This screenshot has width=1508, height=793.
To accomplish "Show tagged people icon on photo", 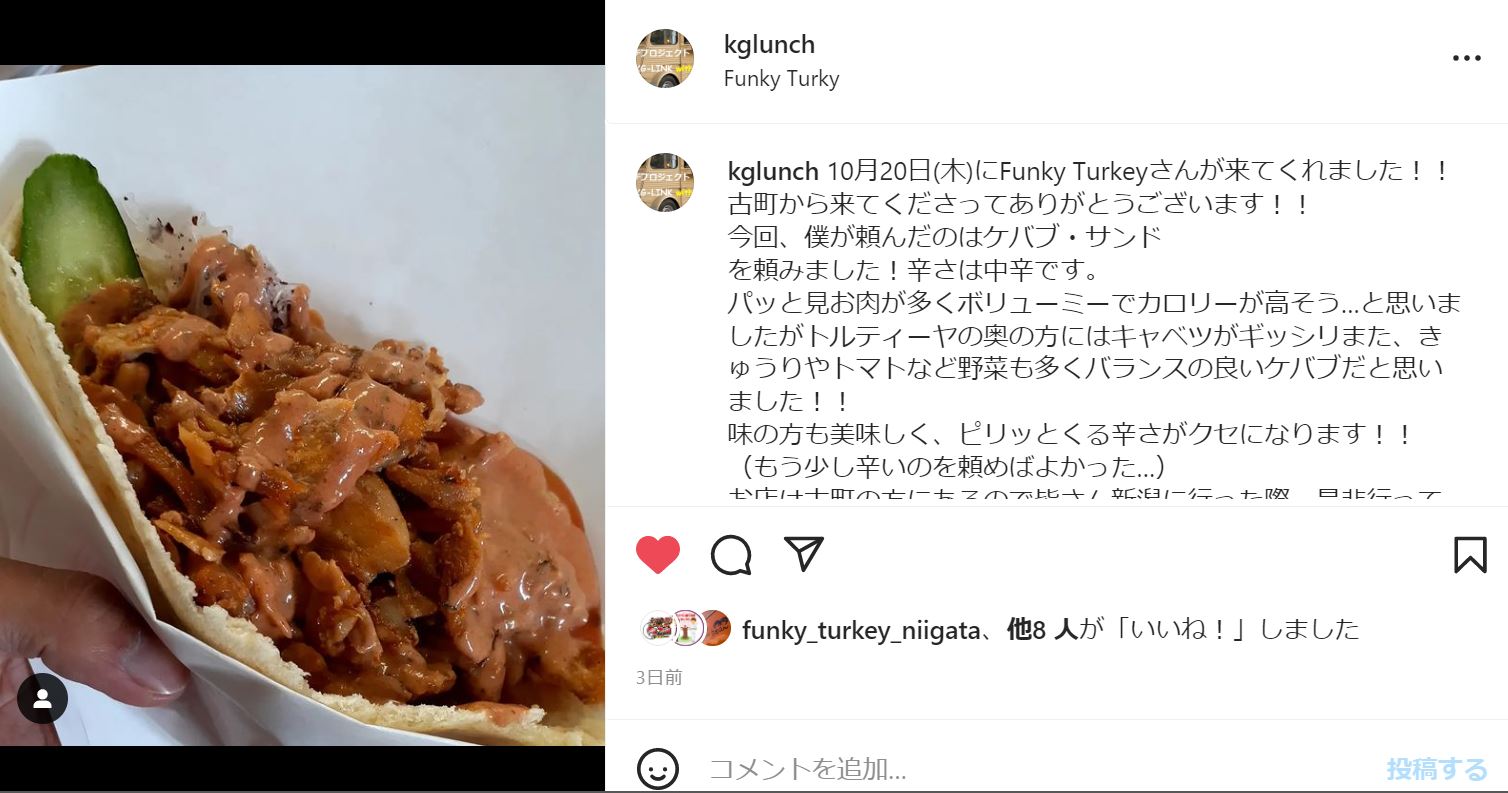I will tap(42, 700).
